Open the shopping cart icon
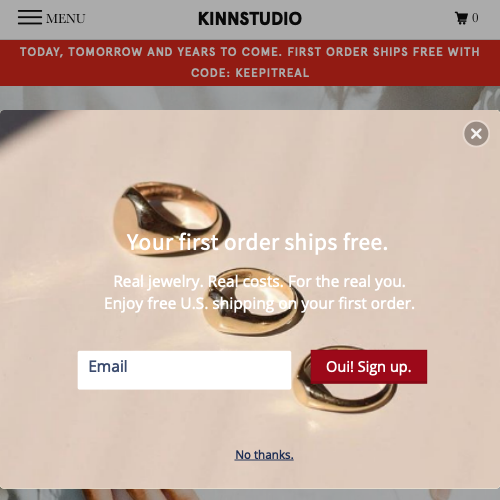500x500 pixels. [x=461, y=18]
